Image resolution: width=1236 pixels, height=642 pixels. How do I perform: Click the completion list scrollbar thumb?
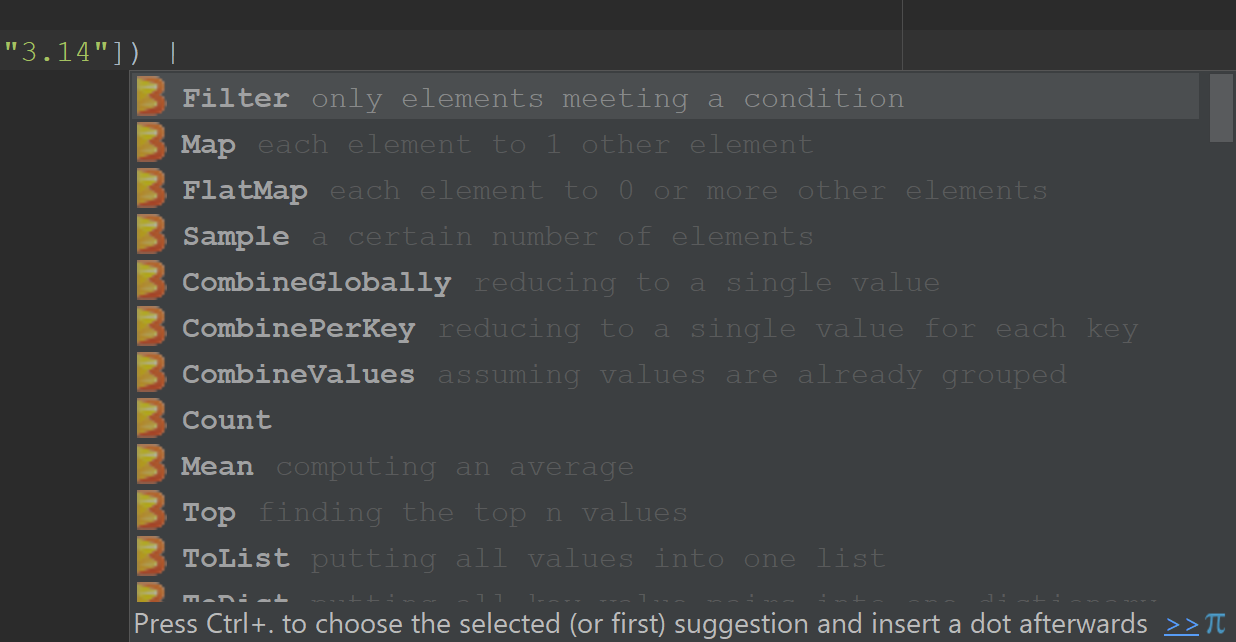pyautogui.click(x=1221, y=108)
